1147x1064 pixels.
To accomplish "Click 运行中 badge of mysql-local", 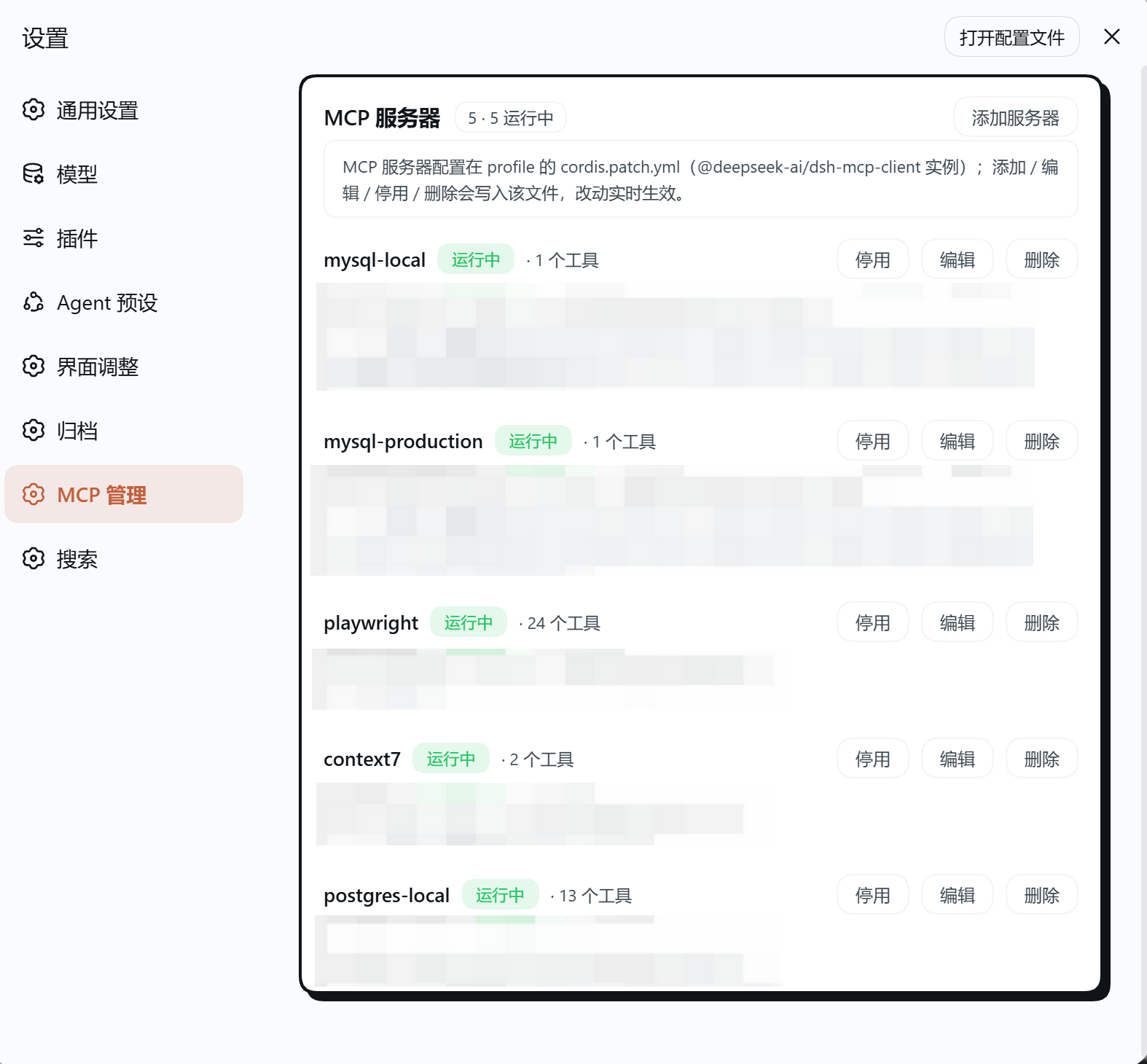I will coord(476,259).
